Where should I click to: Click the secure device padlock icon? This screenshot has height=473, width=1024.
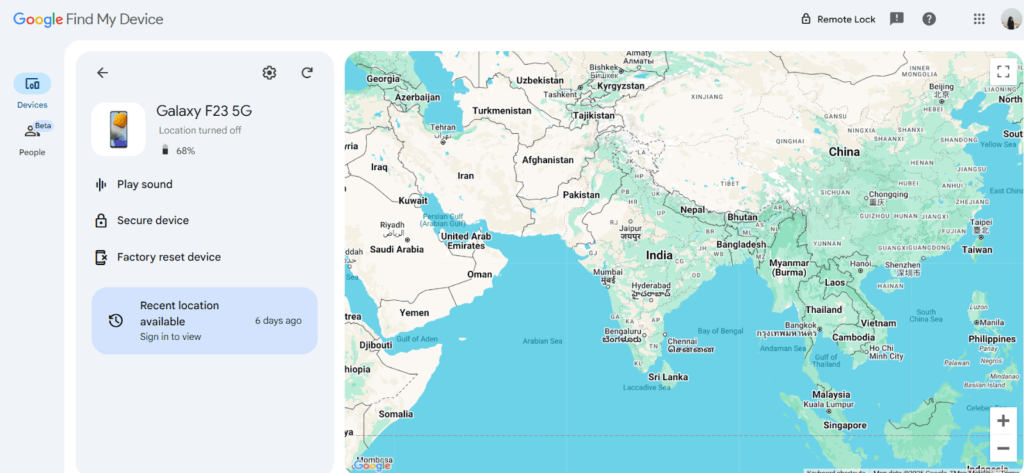pyautogui.click(x=101, y=220)
